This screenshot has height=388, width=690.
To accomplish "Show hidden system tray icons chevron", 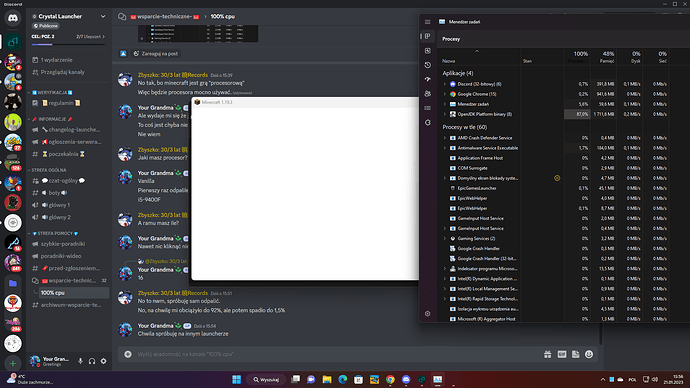I will click(x=602, y=380).
